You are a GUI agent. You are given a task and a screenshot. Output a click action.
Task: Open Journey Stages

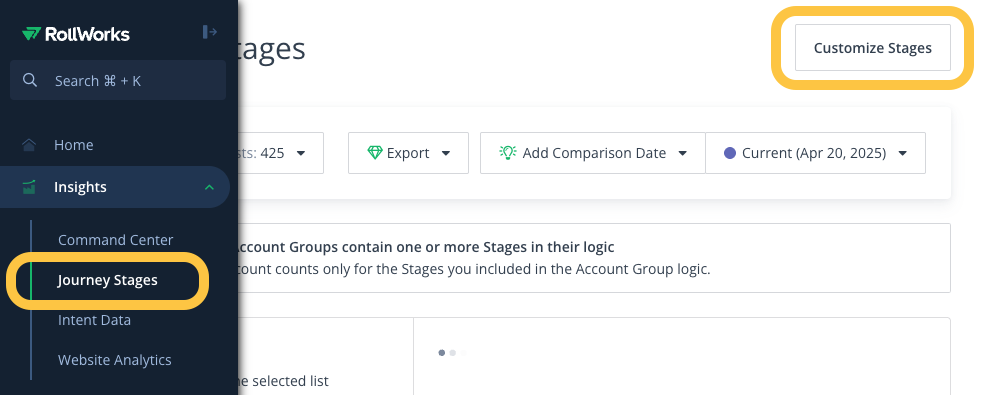click(x=108, y=280)
